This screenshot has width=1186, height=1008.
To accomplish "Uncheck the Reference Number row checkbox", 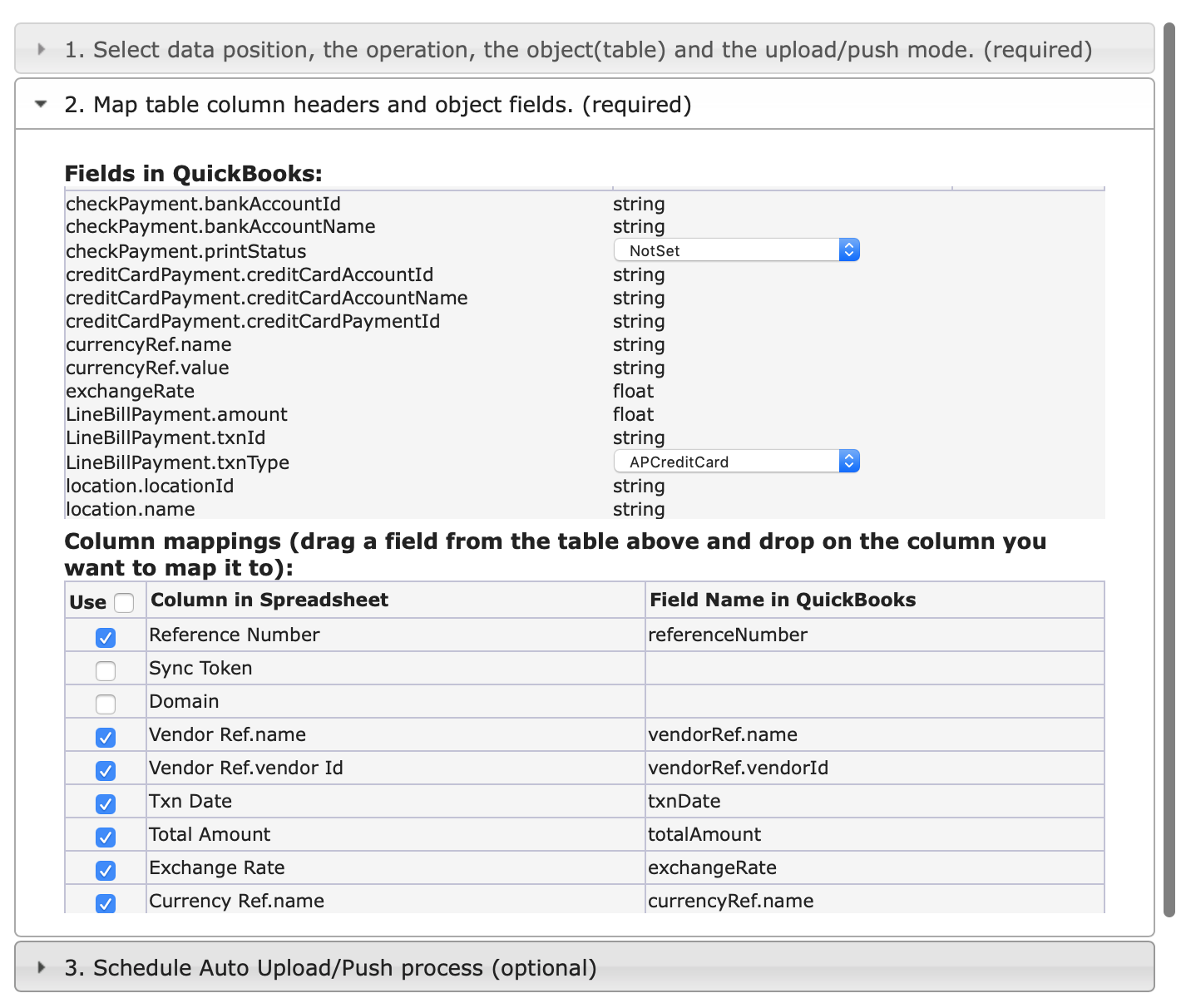I will [106, 637].
